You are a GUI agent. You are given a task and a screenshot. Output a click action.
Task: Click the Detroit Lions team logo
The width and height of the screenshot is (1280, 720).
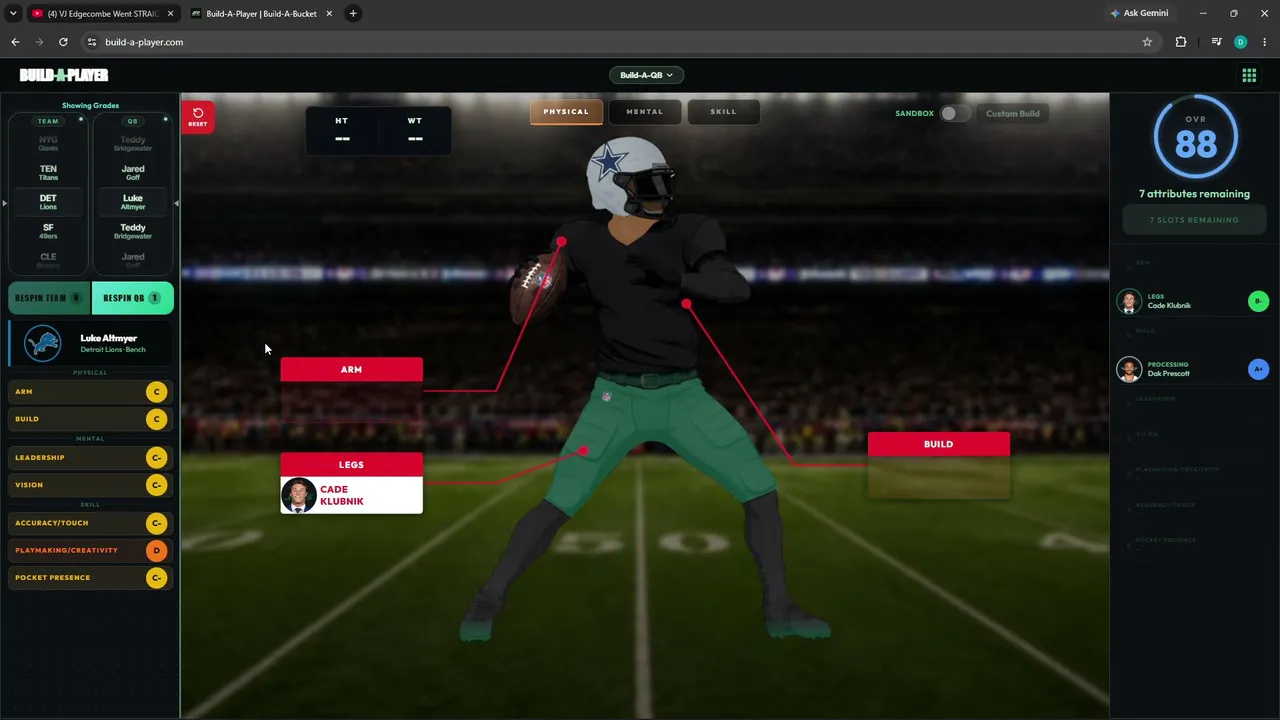42,343
